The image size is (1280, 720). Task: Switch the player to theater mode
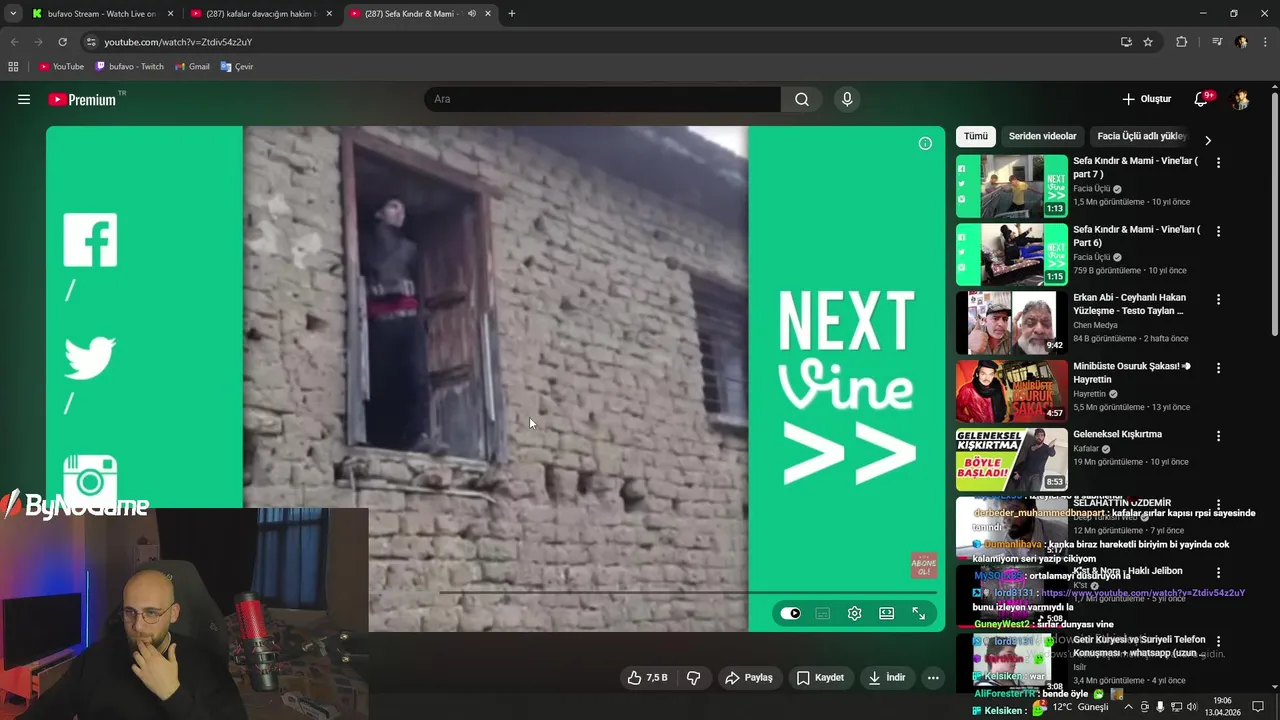(x=886, y=613)
